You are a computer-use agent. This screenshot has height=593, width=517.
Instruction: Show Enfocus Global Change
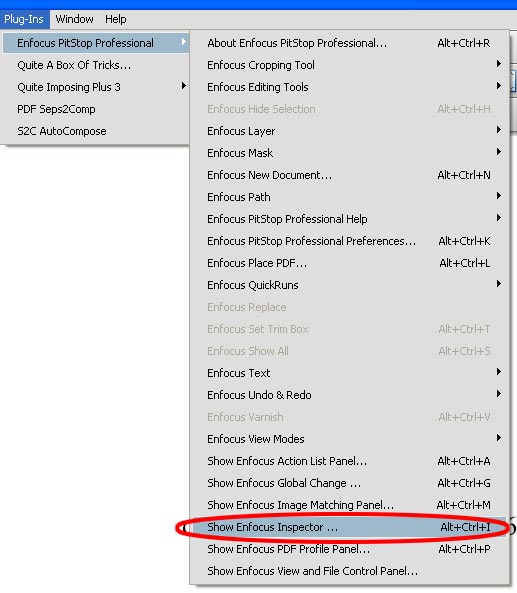tap(348, 483)
